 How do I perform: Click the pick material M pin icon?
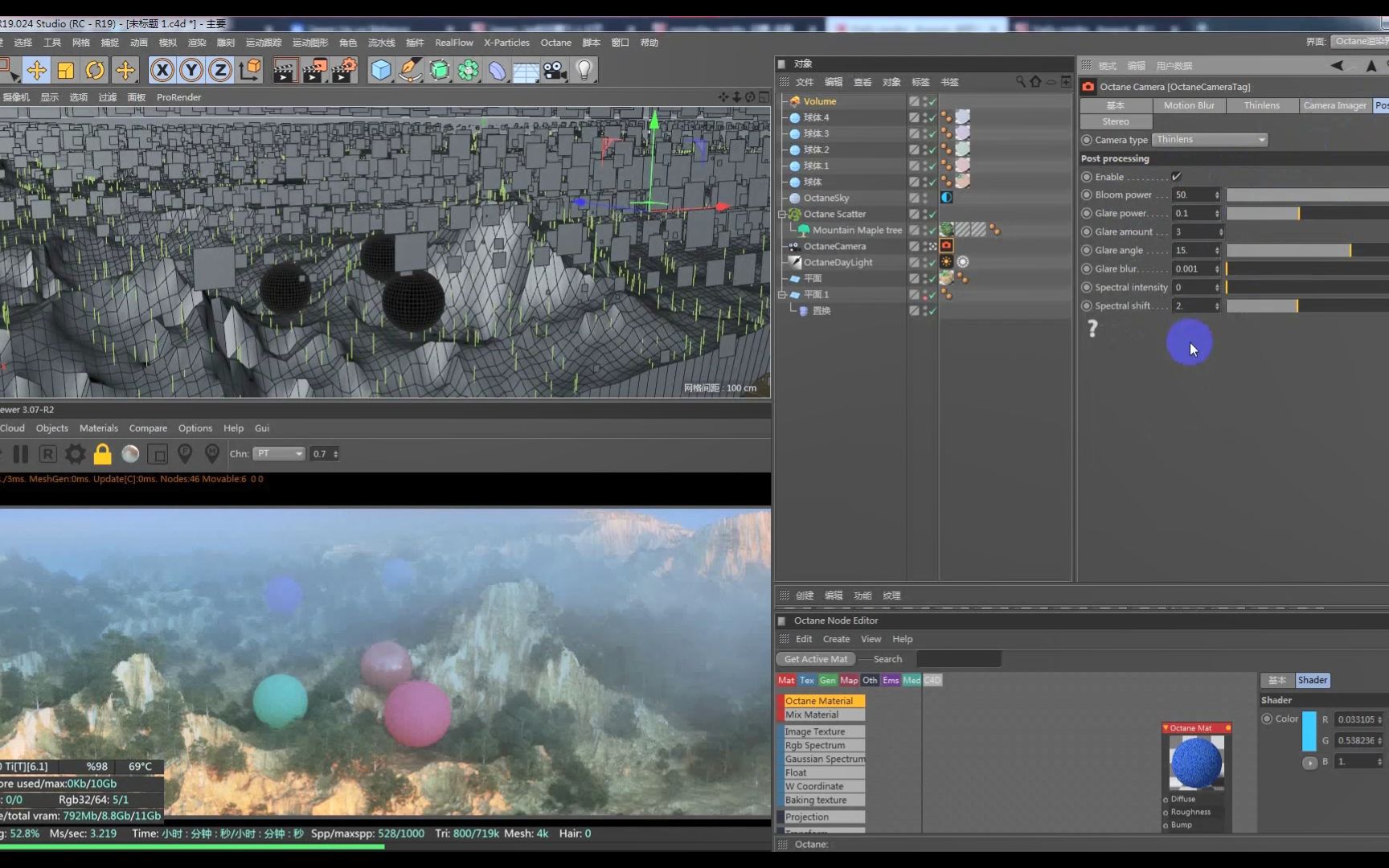[212, 454]
